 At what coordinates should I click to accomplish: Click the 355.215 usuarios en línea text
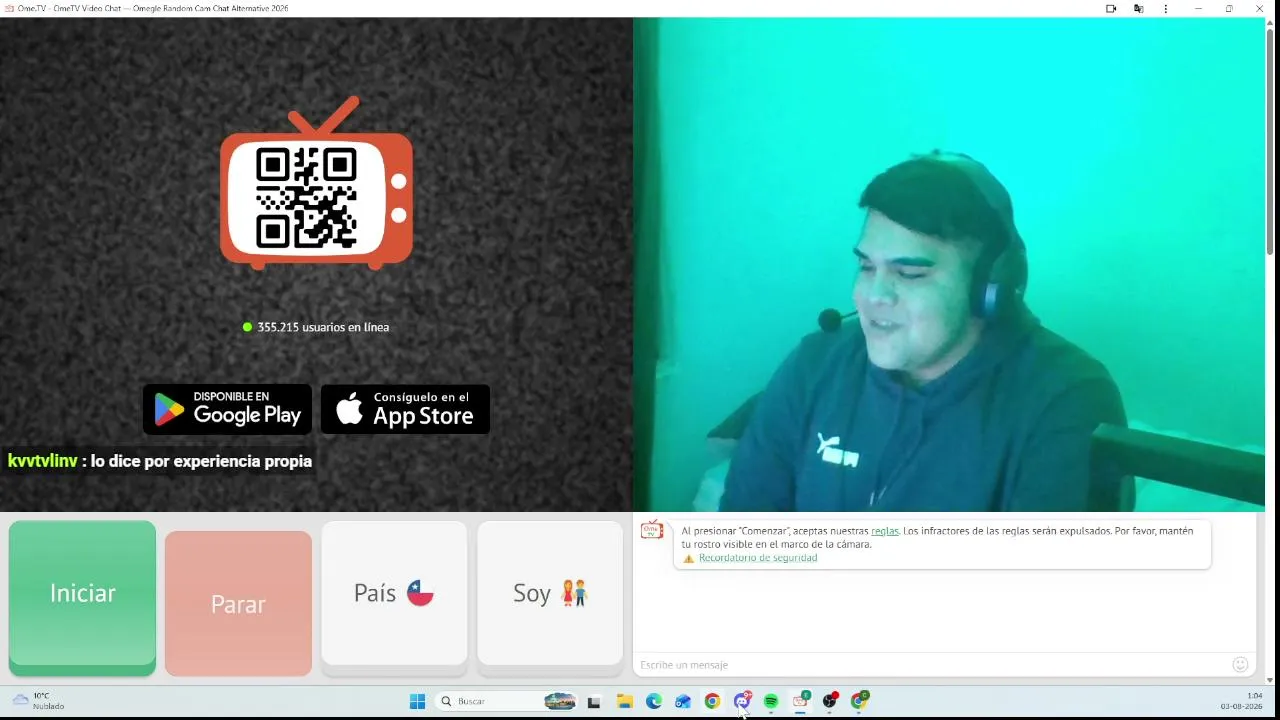(323, 327)
